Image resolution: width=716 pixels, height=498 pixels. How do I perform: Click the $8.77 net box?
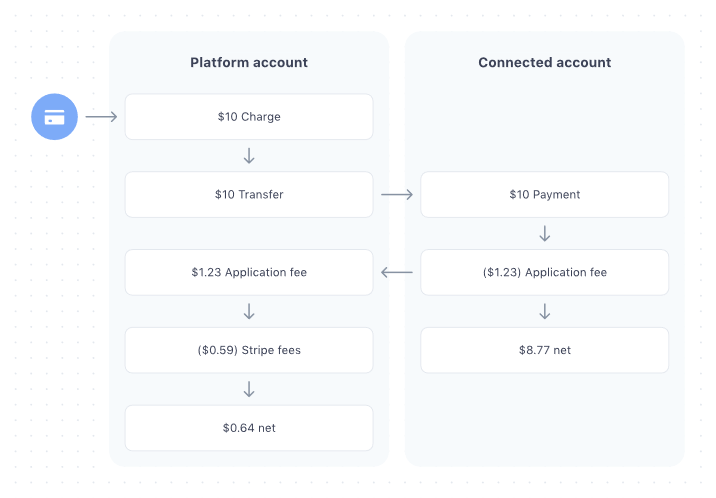point(545,350)
